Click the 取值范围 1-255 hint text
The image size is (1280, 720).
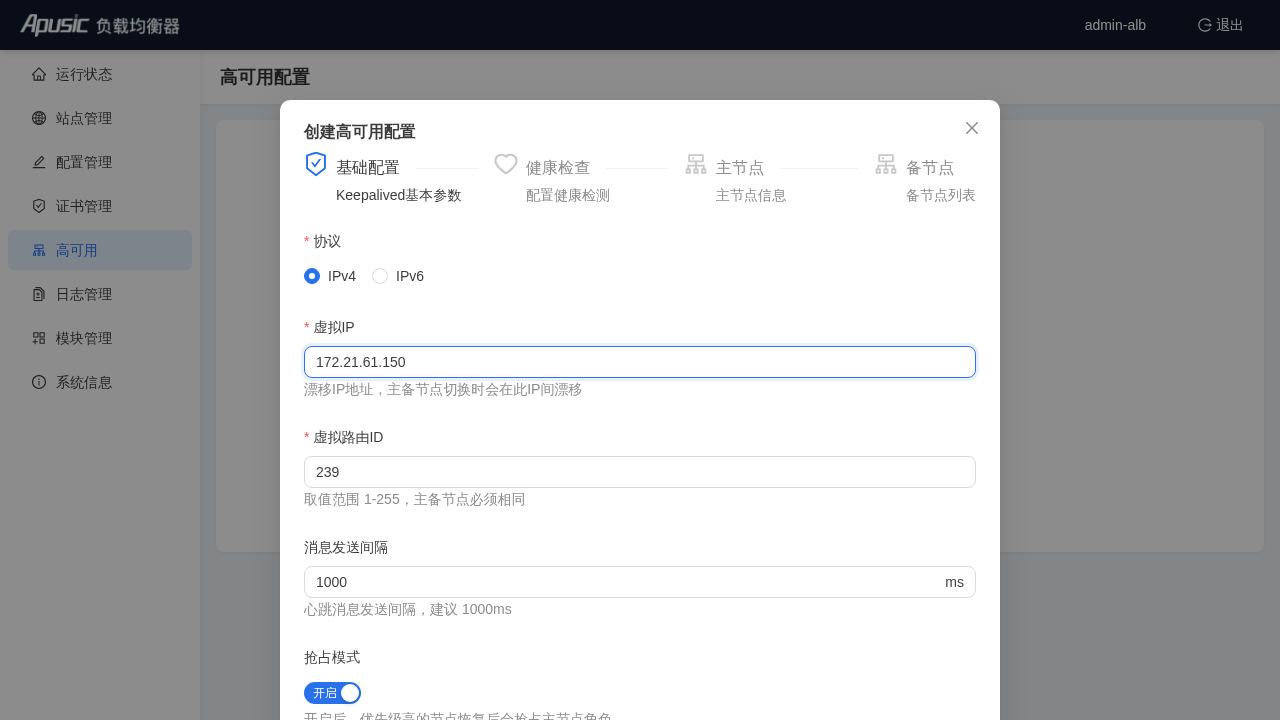(x=415, y=499)
